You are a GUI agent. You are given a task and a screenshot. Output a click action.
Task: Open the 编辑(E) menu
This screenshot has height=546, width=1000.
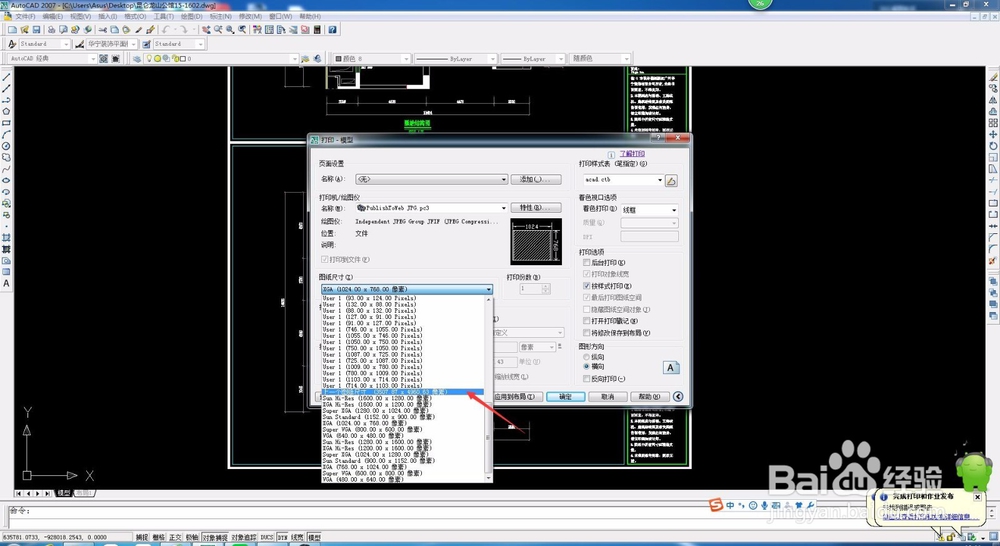52,16
